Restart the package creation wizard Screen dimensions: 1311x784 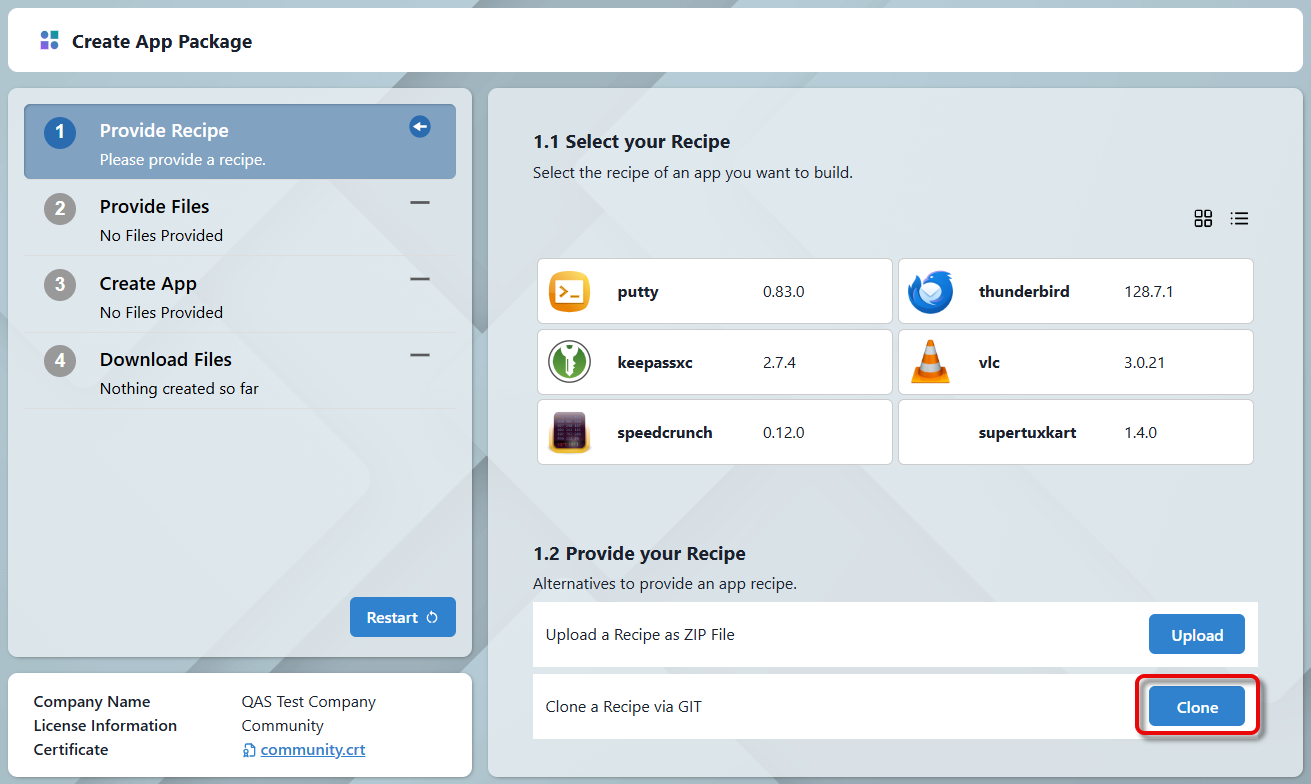pos(403,617)
